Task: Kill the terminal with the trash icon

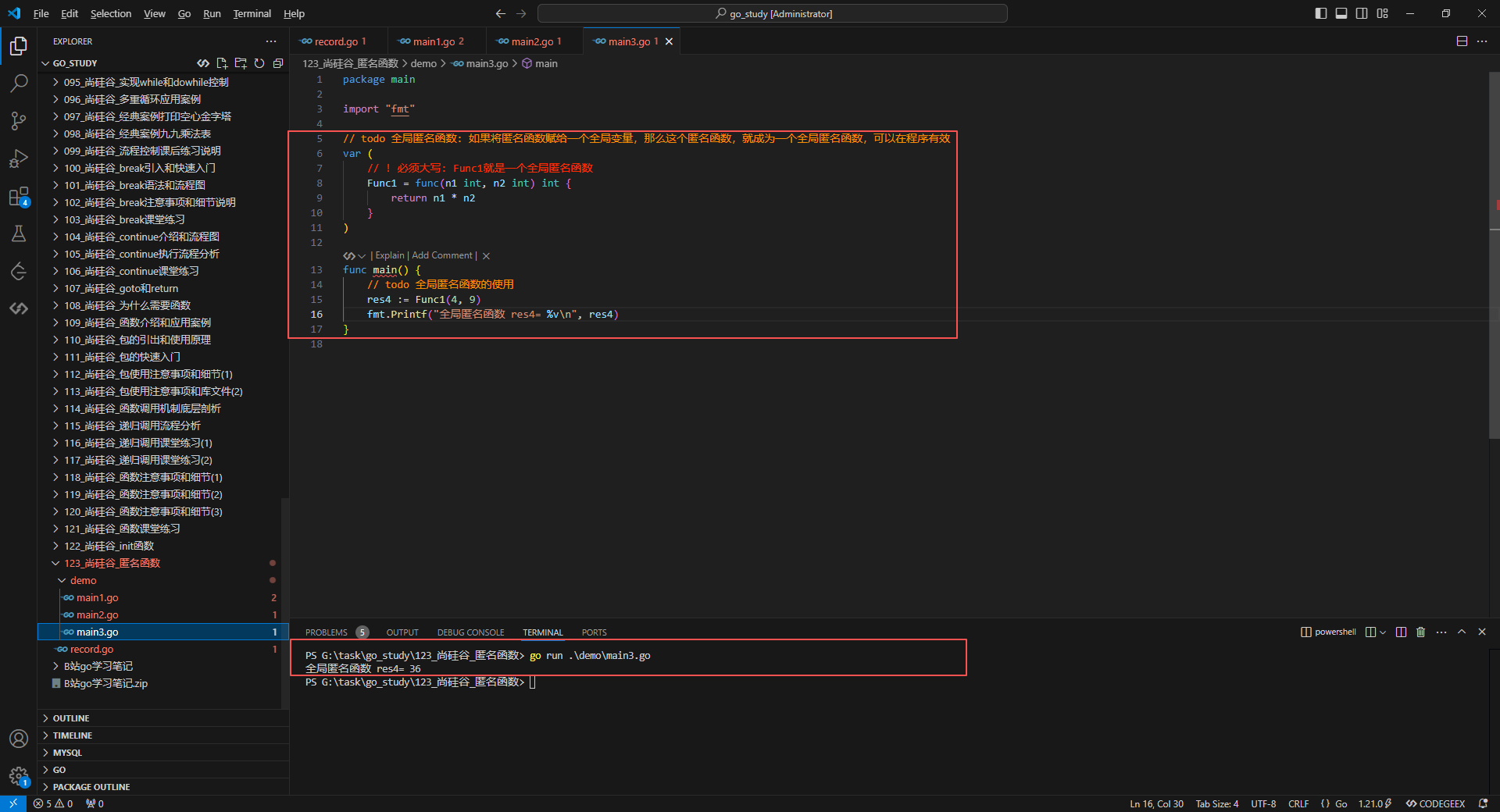Action: [x=1421, y=632]
